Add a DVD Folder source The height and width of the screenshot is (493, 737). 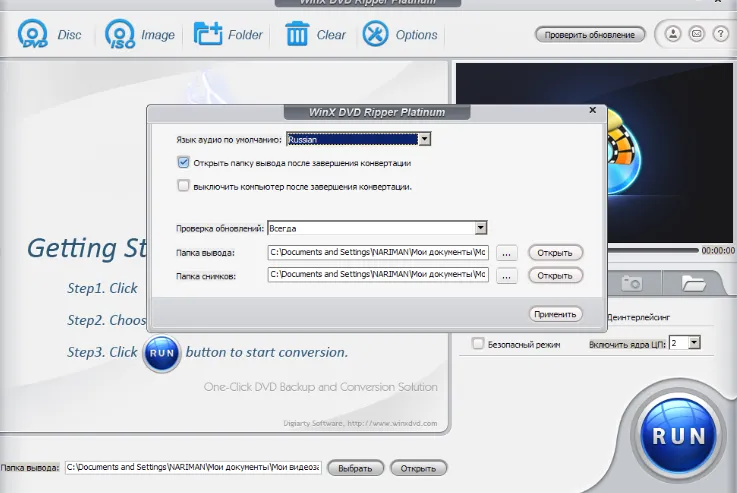coord(208,34)
